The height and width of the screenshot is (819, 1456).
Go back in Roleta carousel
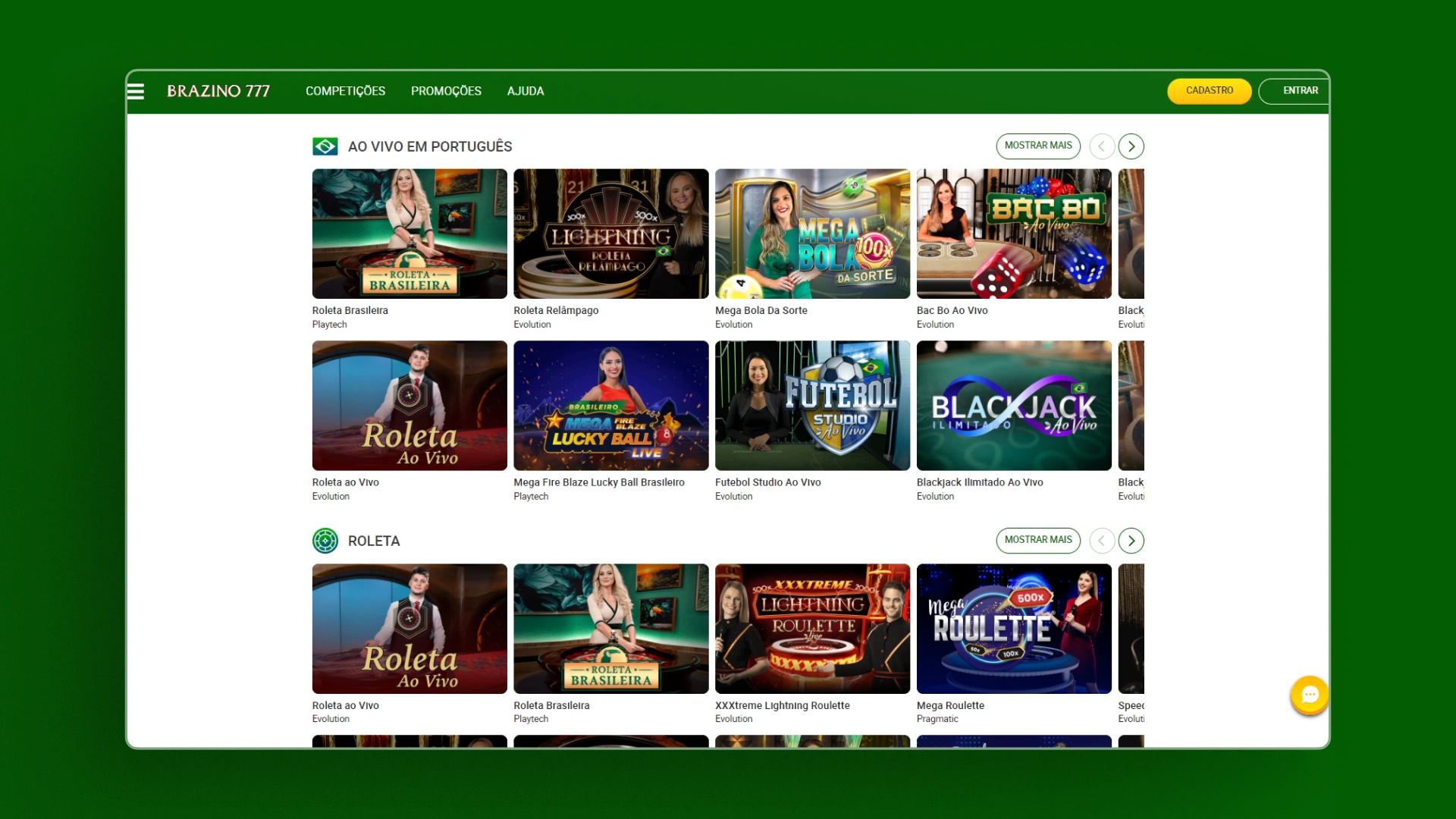point(1102,541)
